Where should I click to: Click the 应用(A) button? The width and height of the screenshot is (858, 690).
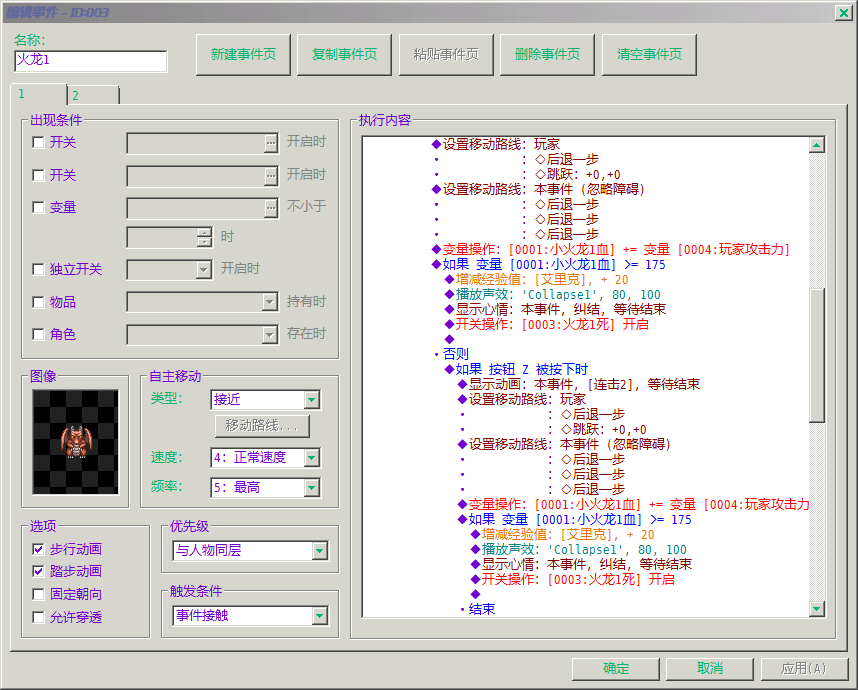[x=804, y=669]
